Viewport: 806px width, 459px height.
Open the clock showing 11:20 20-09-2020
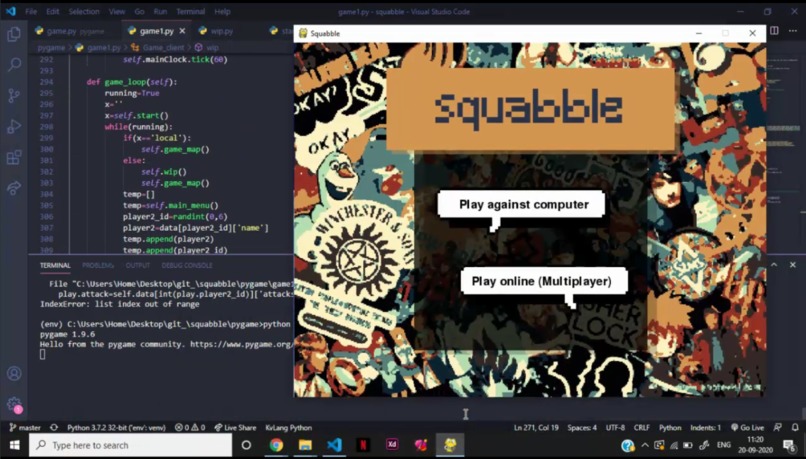pyautogui.click(x=755, y=445)
